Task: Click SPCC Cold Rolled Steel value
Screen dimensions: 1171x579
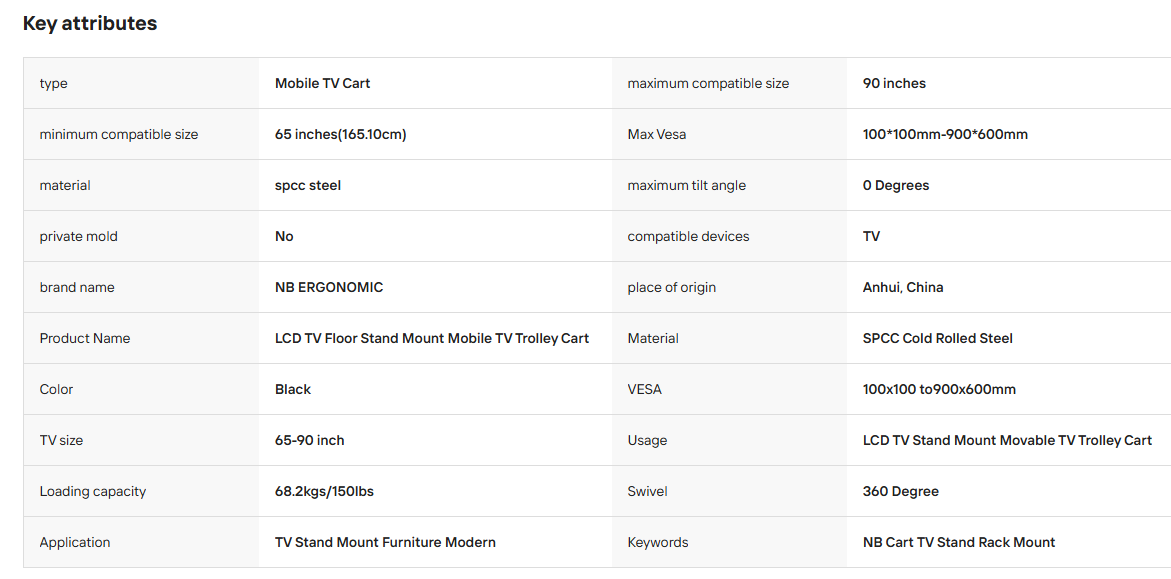Action: click(x=938, y=338)
